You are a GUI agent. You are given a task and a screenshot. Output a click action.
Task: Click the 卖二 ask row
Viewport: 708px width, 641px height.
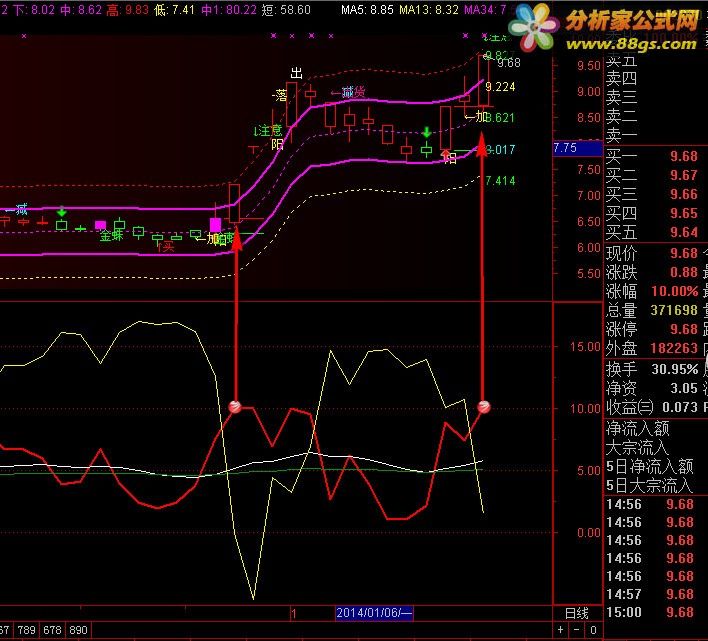click(621, 116)
